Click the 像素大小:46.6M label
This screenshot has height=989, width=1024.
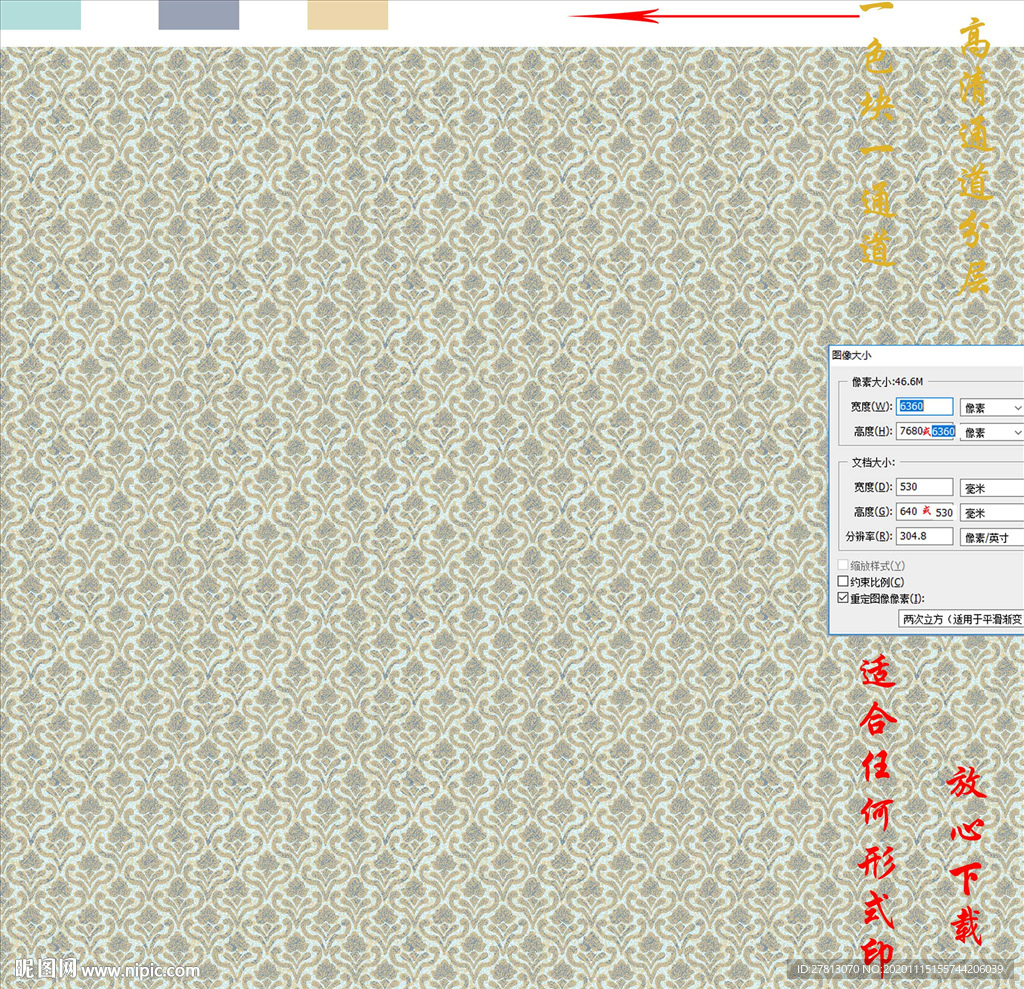pos(887,381)
